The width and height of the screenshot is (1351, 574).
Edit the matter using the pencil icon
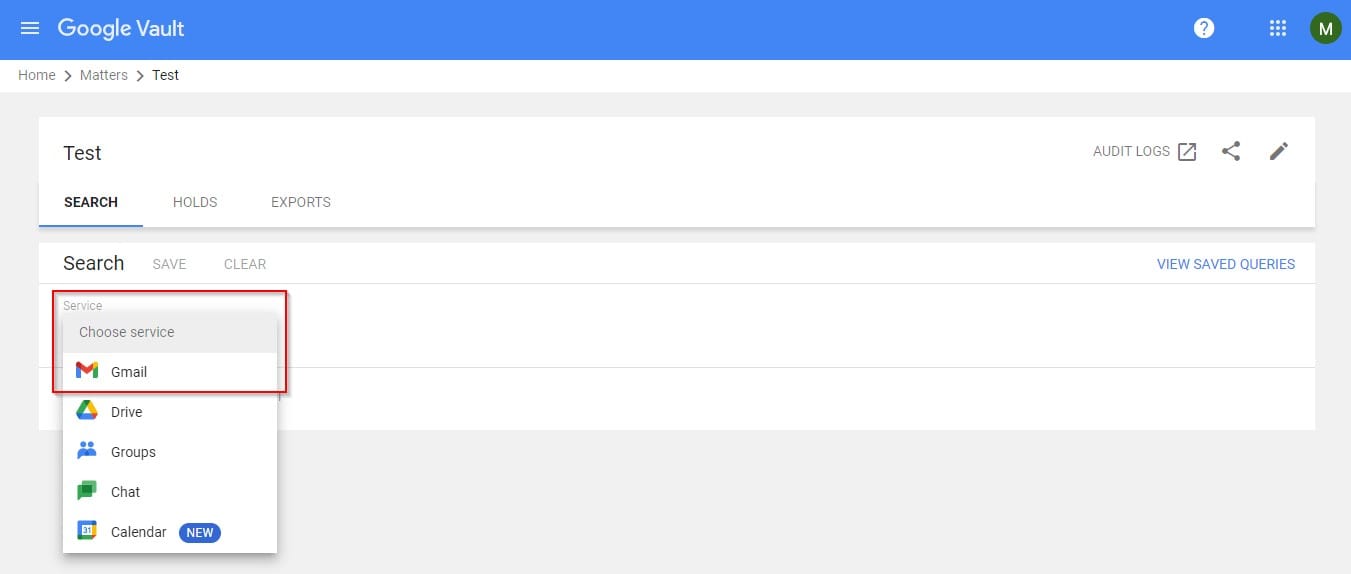1279,152
